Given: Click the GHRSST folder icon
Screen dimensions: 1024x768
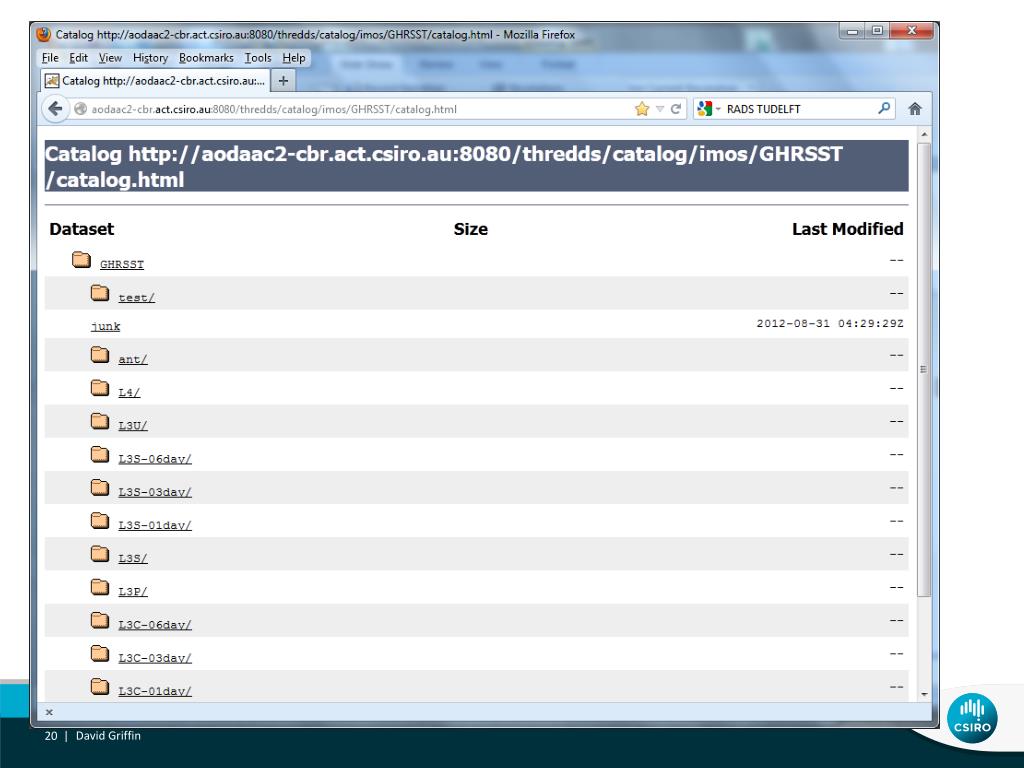Looking at the screenshot, I should [81, 260].
